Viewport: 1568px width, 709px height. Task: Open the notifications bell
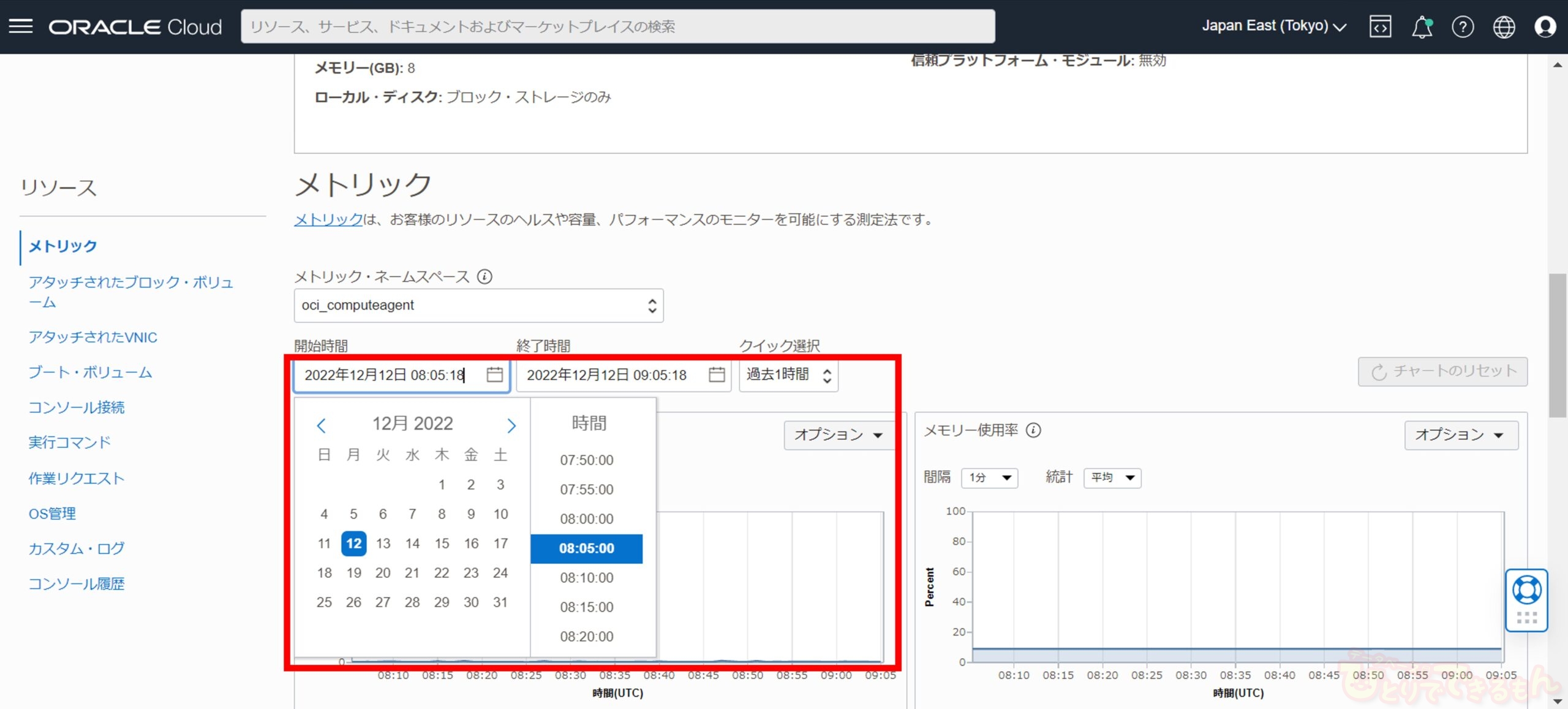pos(1422,27)
